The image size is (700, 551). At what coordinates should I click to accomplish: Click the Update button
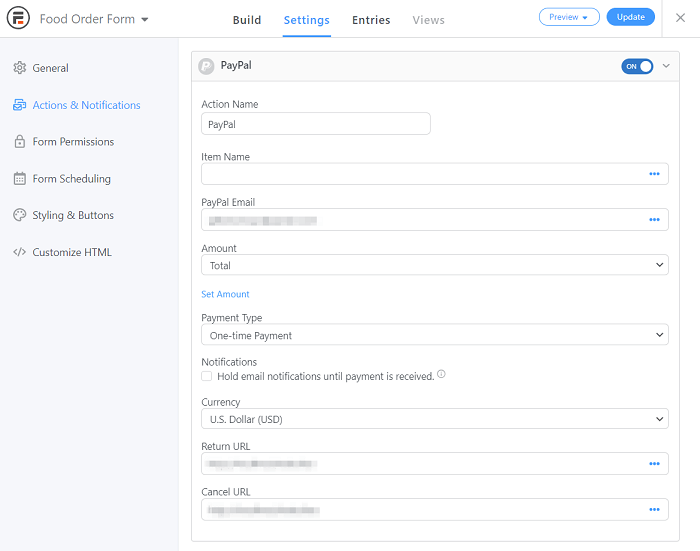tap(630, 17)
